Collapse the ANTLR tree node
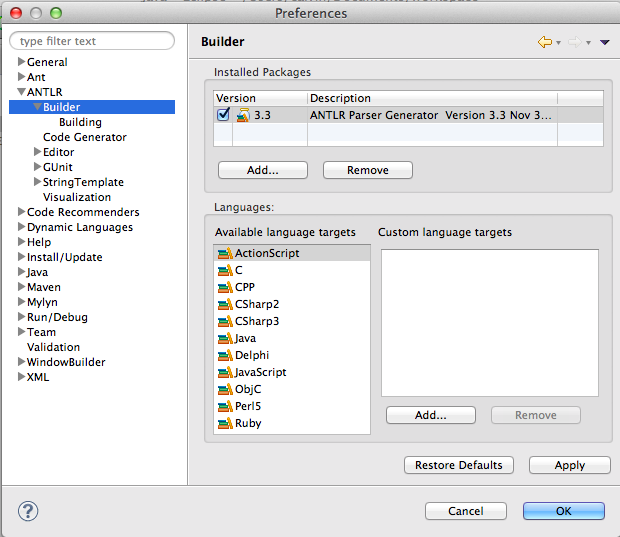The width and height of the screenshot is (620, 537). (x=21, y=92)
